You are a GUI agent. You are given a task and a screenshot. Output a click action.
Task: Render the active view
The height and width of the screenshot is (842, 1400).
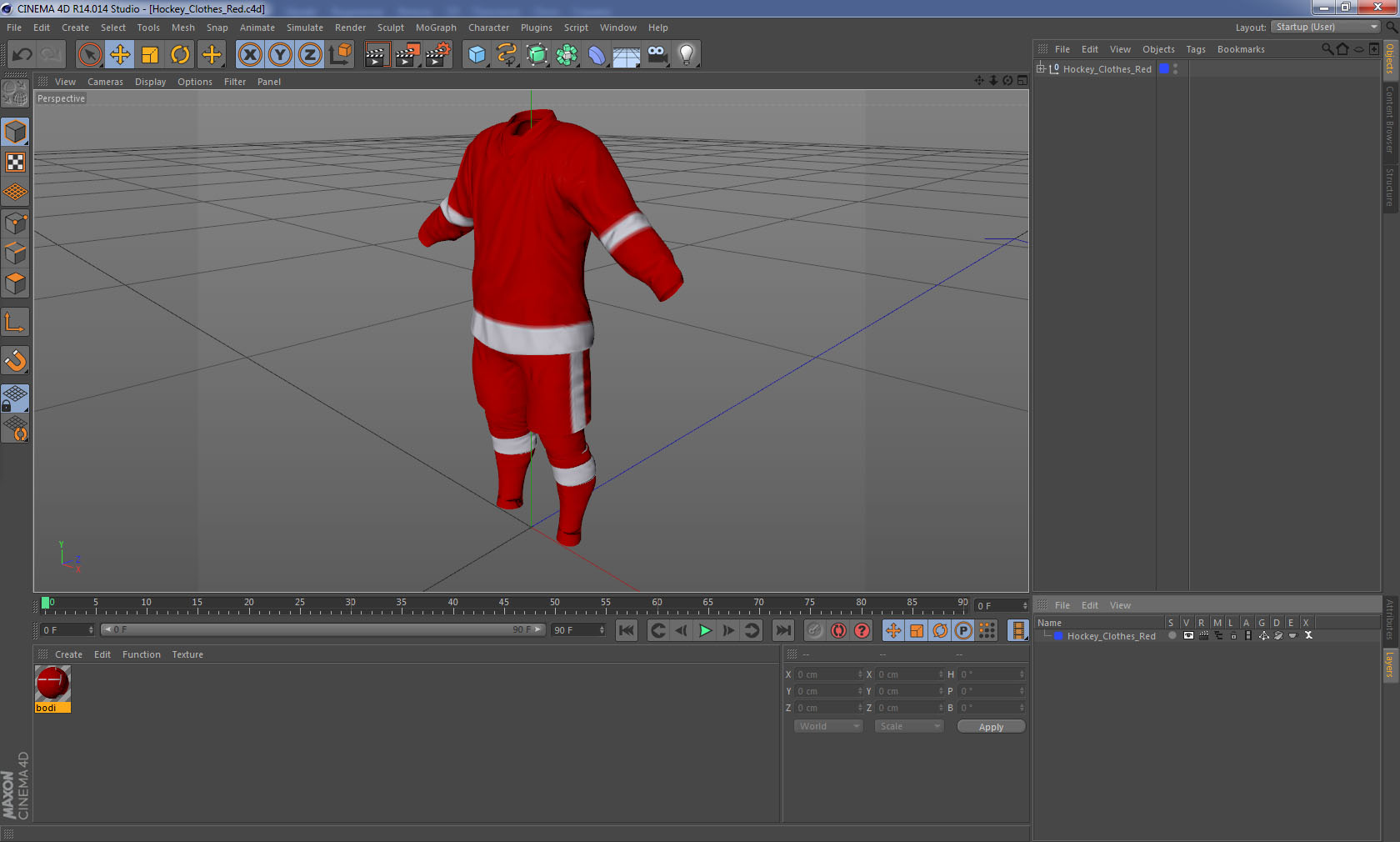(x=377, y=55)
